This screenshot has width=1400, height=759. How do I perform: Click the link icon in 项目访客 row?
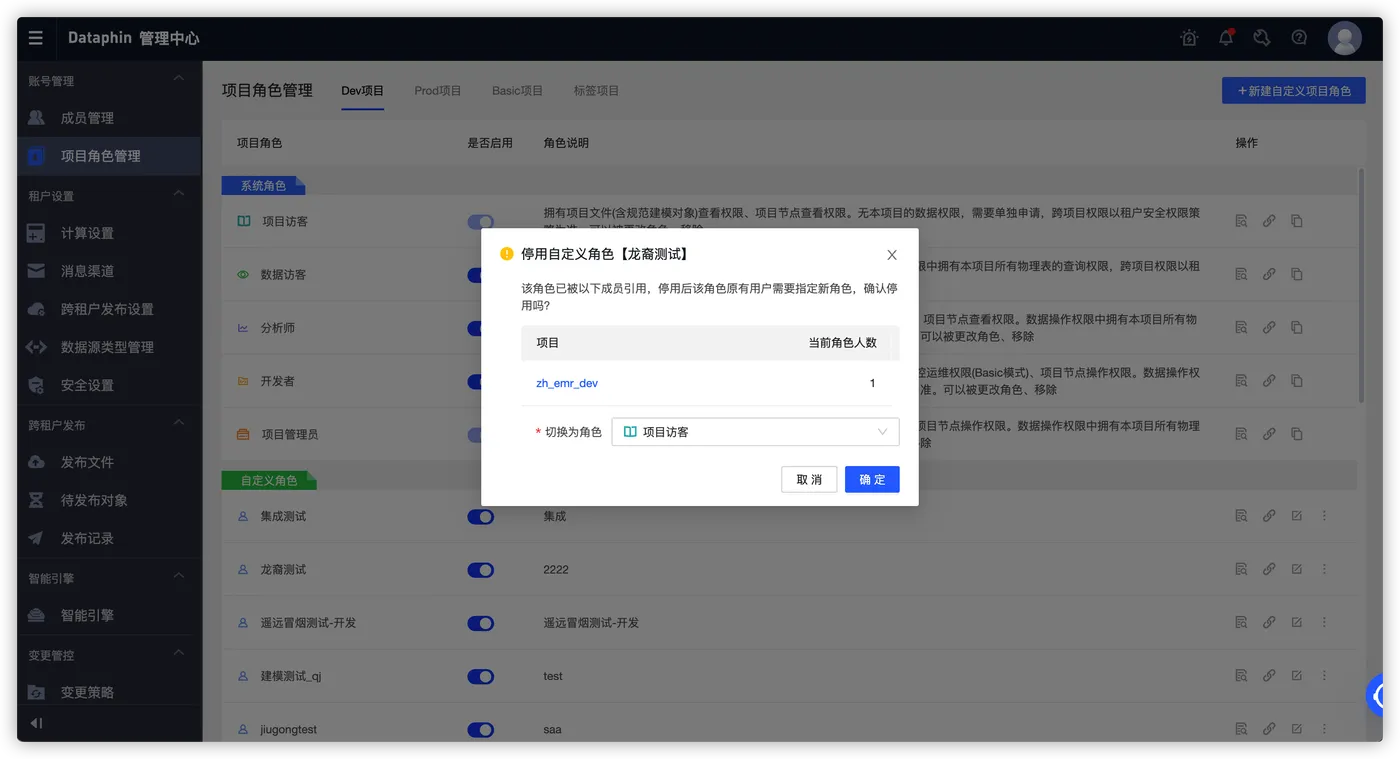(x=1269, y=221)
